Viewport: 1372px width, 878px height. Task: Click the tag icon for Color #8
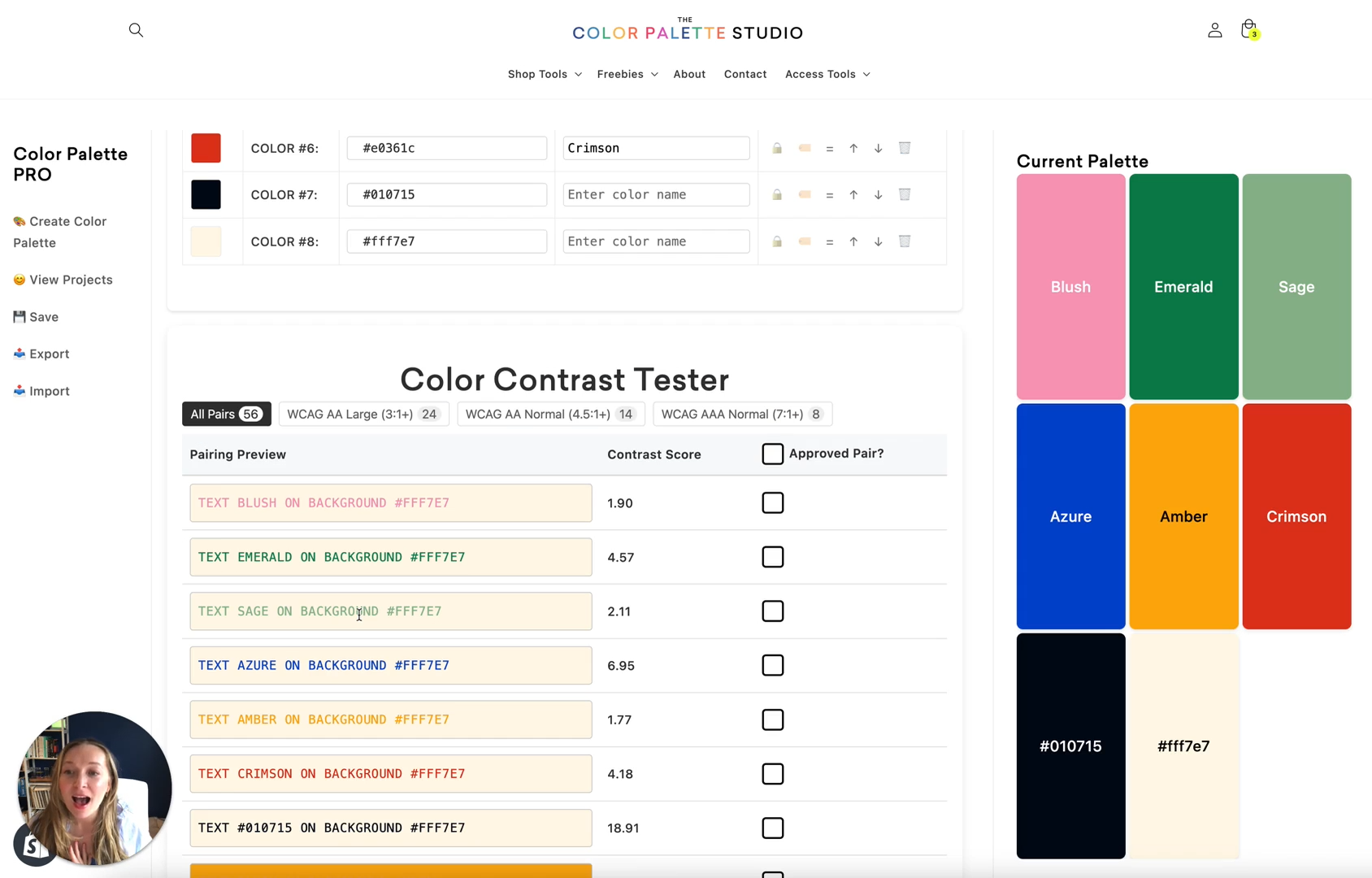pos(805,241)
